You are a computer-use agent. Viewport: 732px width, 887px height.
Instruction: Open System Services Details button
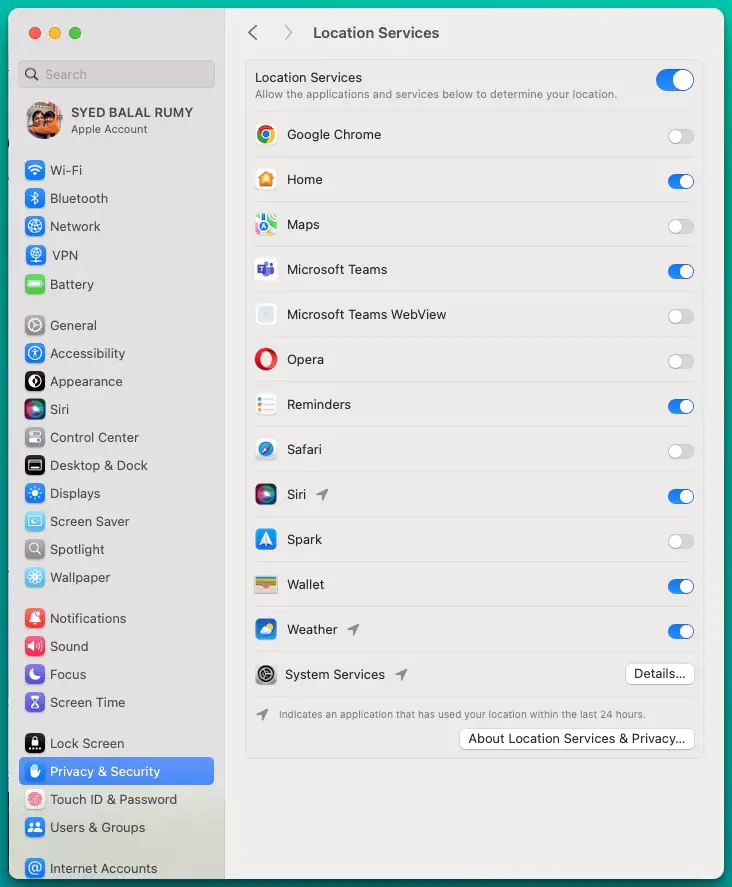click(x=659, y=674)
